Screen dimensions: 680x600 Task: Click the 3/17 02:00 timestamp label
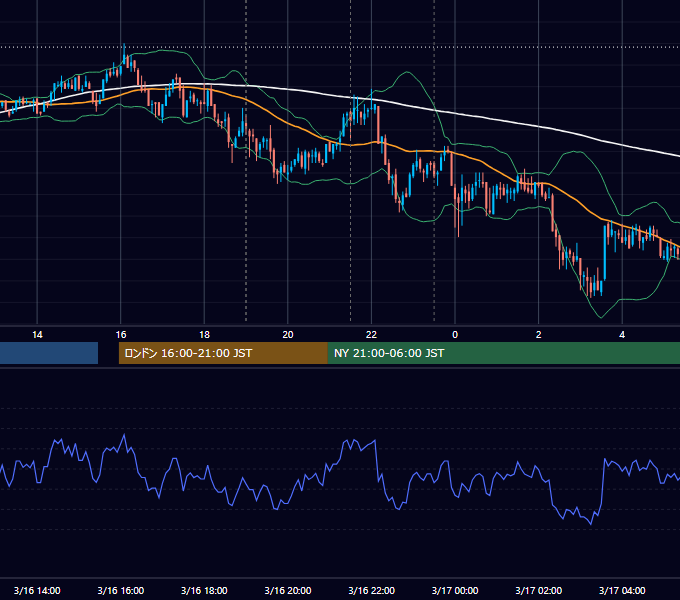click(539, 590)
